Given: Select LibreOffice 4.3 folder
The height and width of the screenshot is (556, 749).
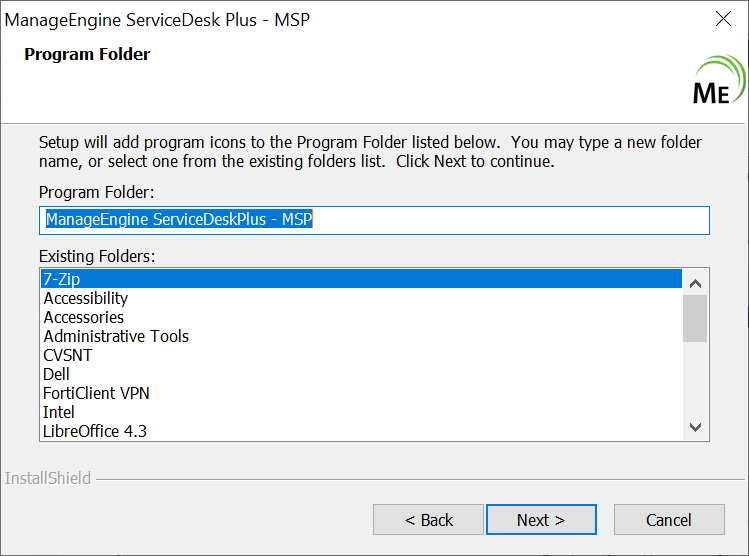Looking at the screenshot, I should click(x=96, y=431).
